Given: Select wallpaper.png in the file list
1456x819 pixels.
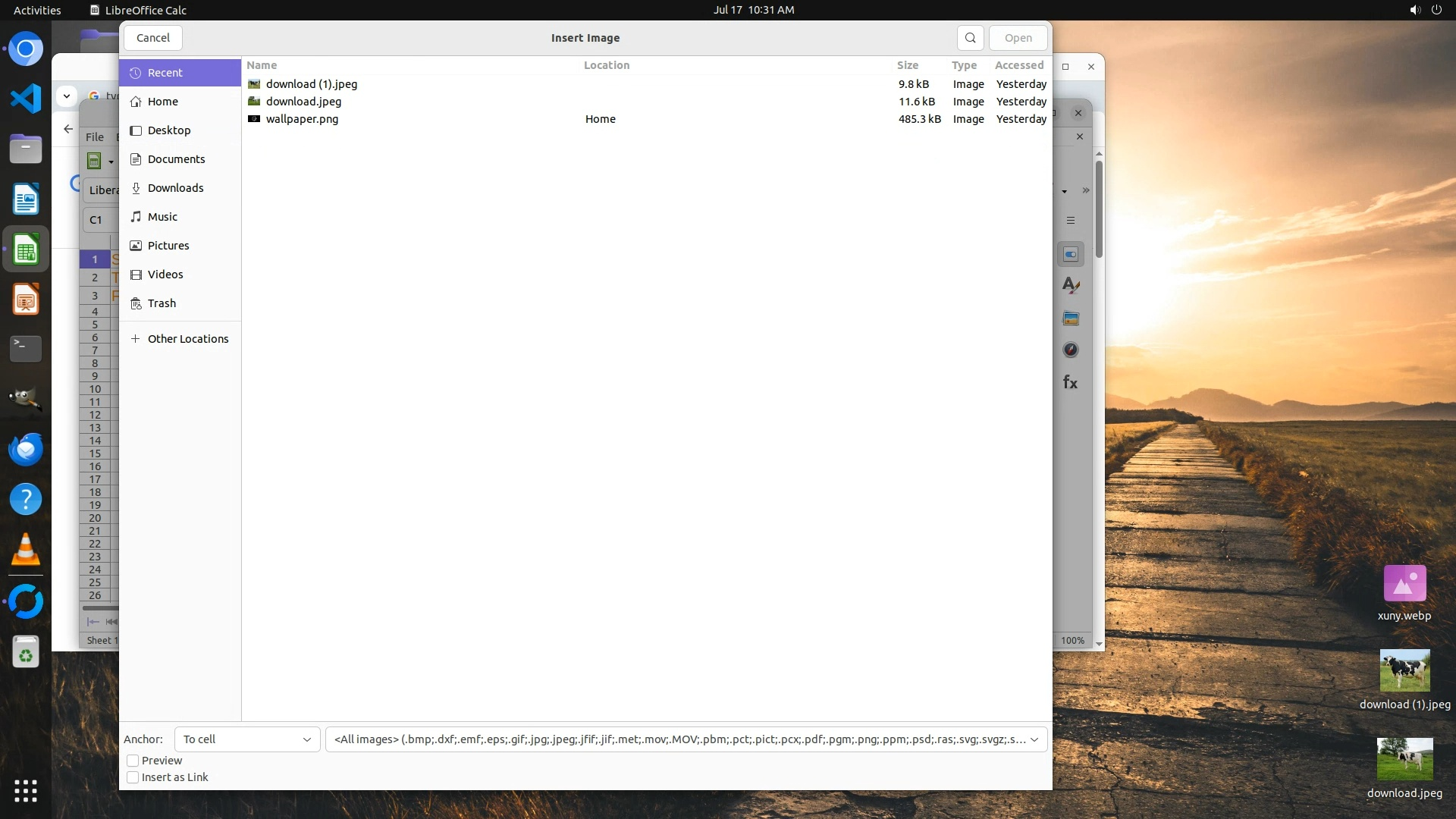Looking at the screenshot, I should [302, 119].
